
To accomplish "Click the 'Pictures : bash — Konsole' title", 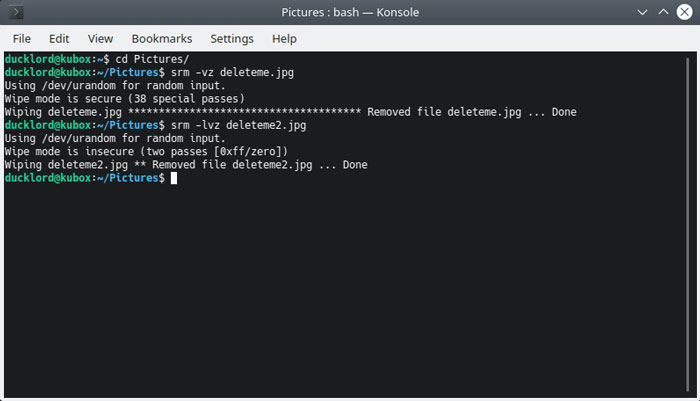I will pyautogui.click(x=350, y=12).
